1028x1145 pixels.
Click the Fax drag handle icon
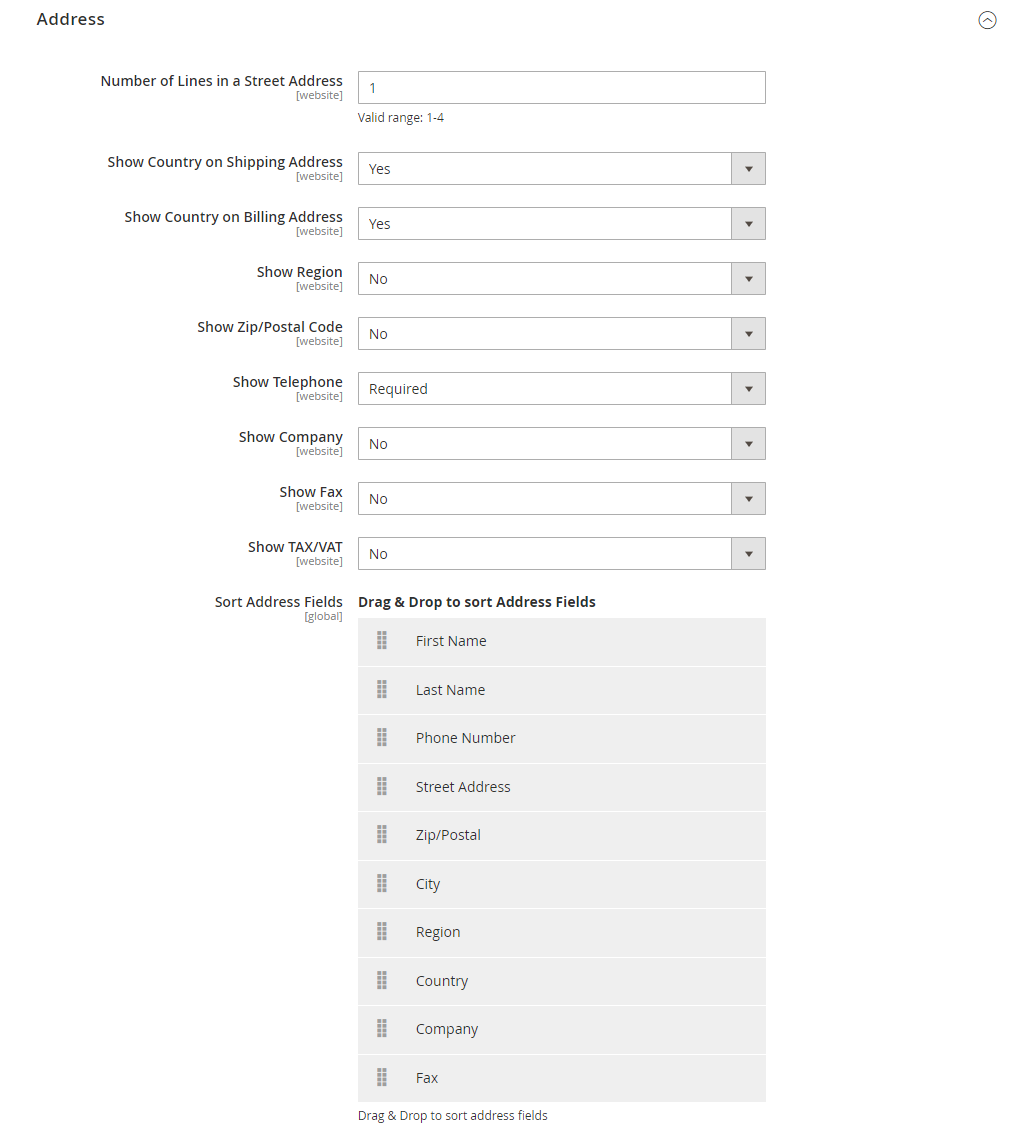tap(382, 1077)
